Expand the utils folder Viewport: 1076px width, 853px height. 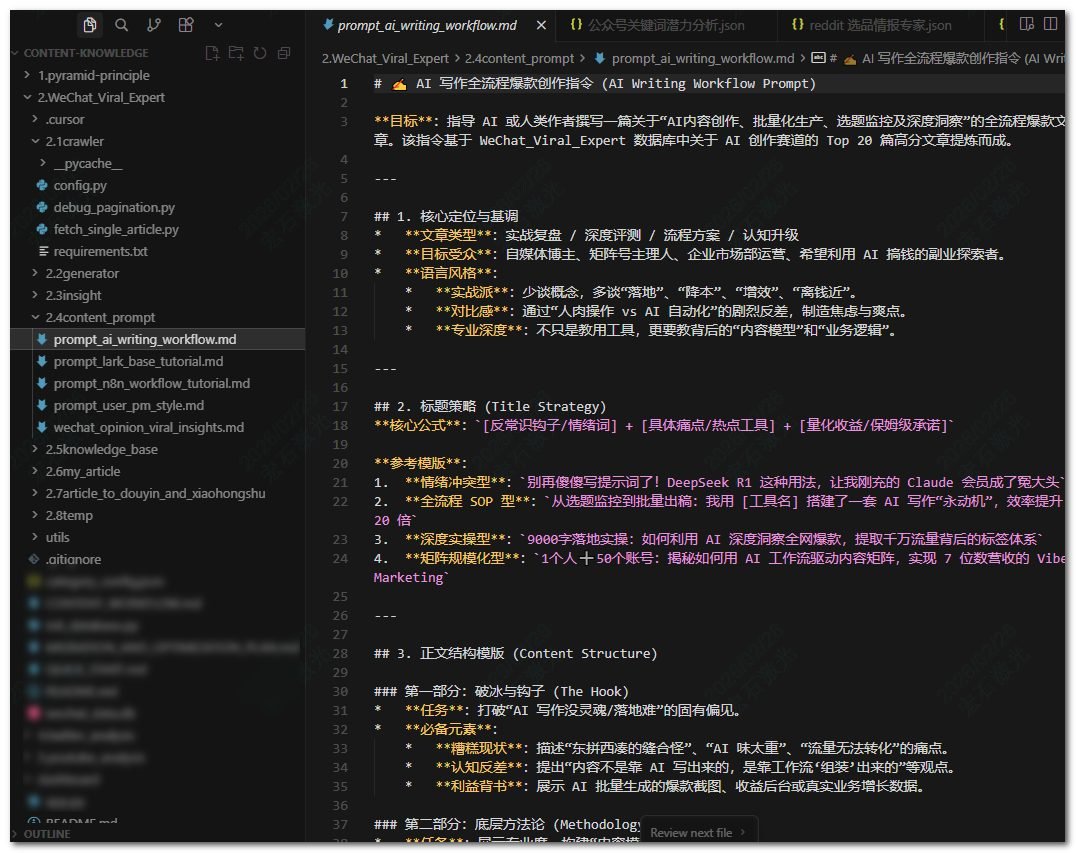(x=57, y=537)
